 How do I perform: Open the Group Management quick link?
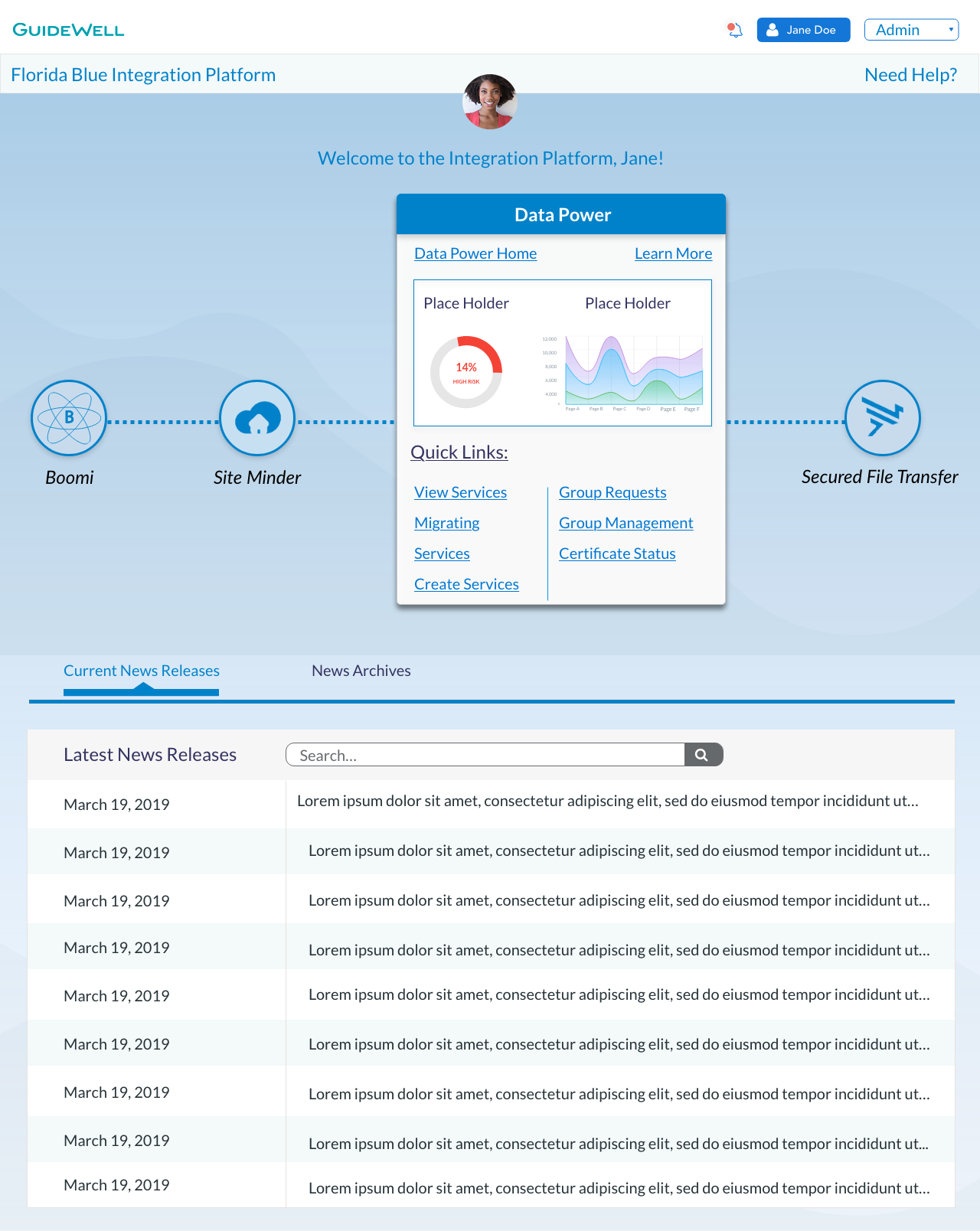[626, 523]
